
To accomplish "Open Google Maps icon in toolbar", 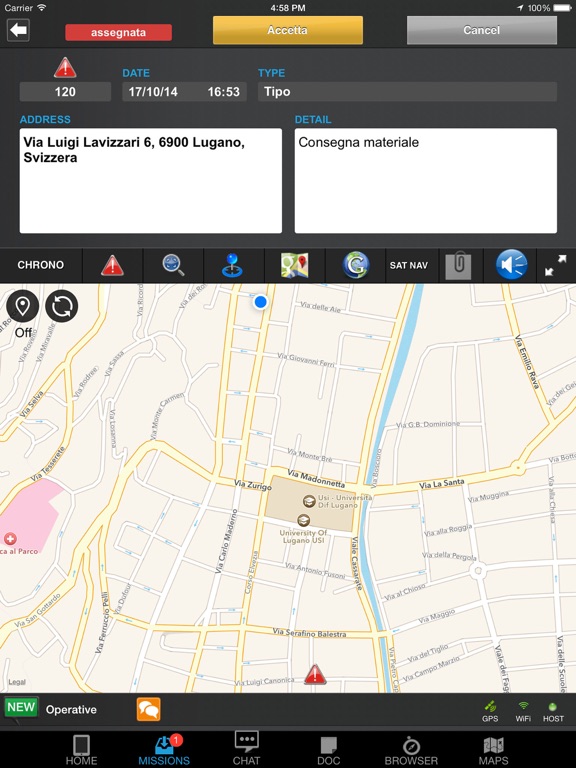I will (x=294, y=265).
